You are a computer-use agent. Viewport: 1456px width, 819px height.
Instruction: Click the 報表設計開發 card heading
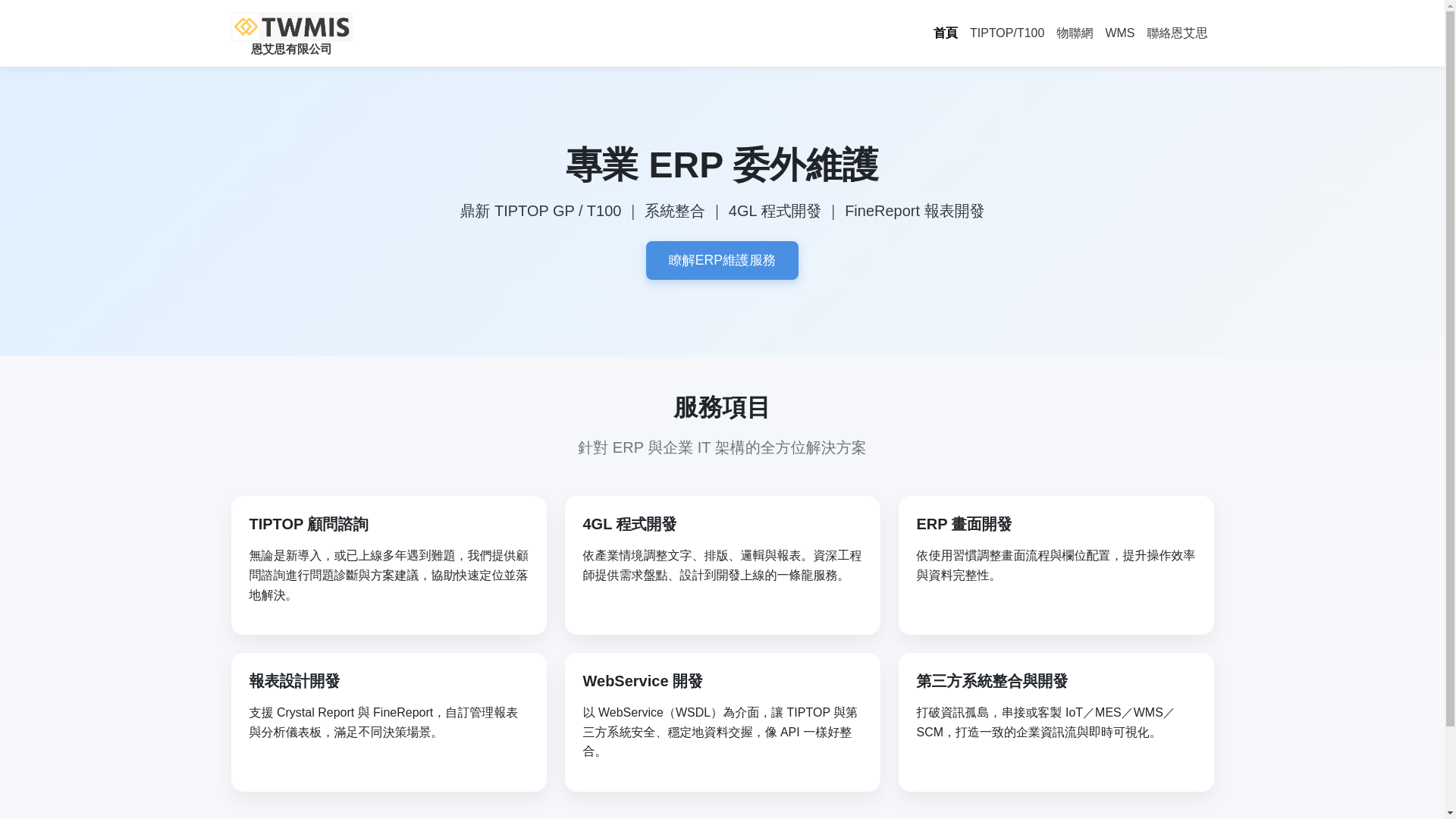294,681
